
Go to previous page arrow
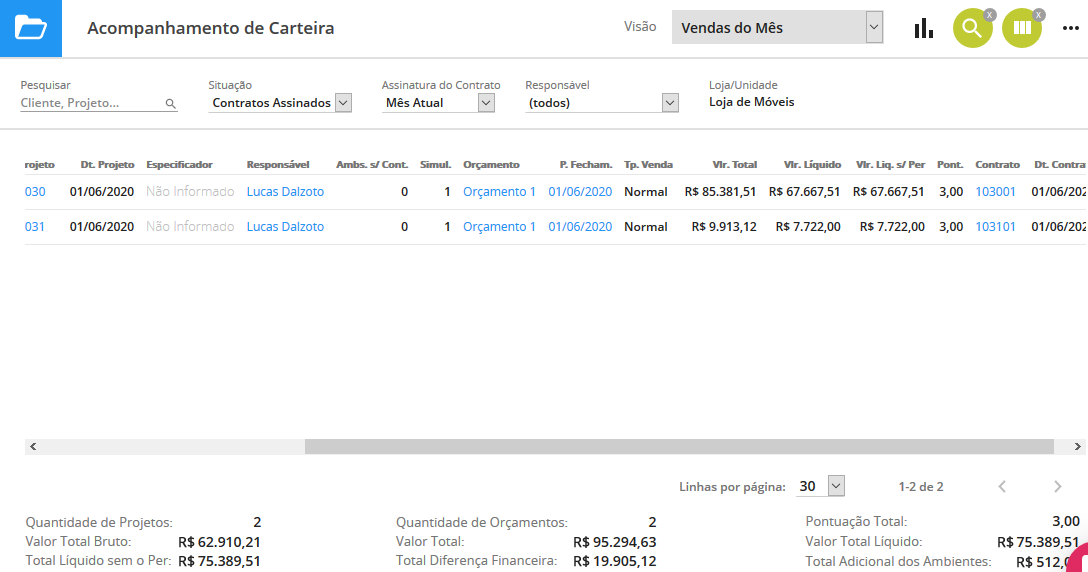tap(1002, 487)
